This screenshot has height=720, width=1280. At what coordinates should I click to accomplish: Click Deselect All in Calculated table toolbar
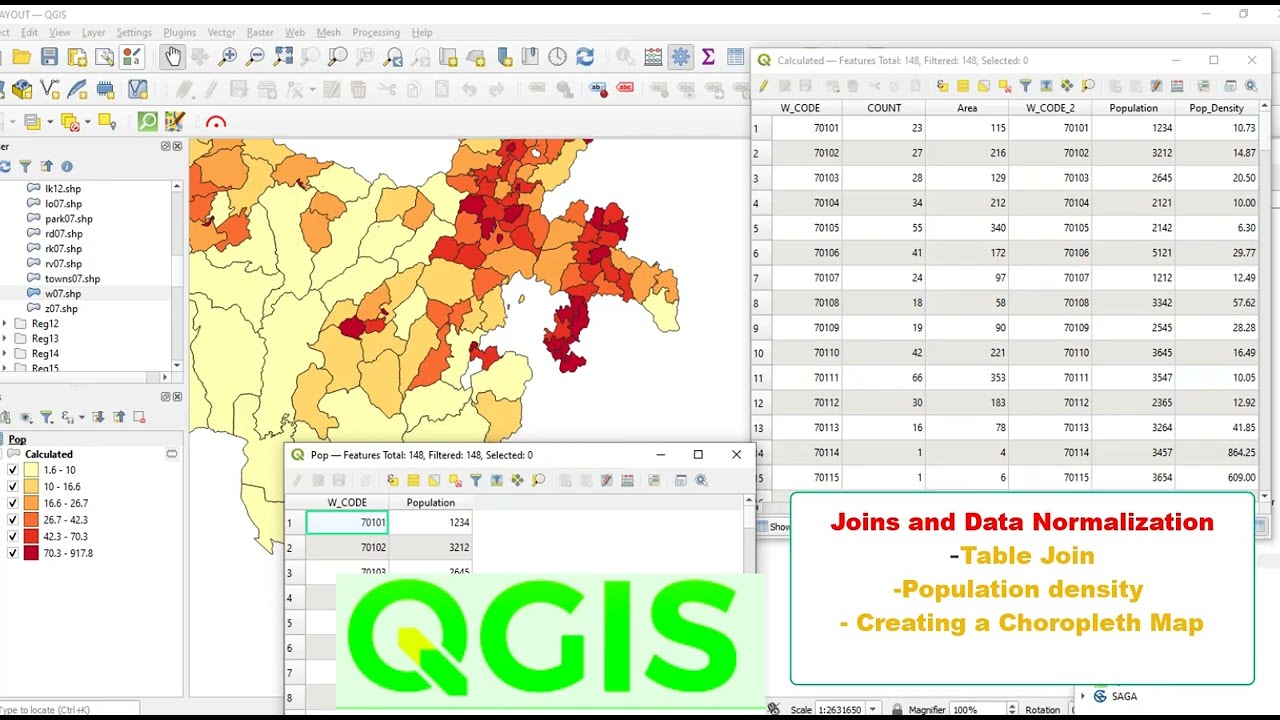[1005, 86]
